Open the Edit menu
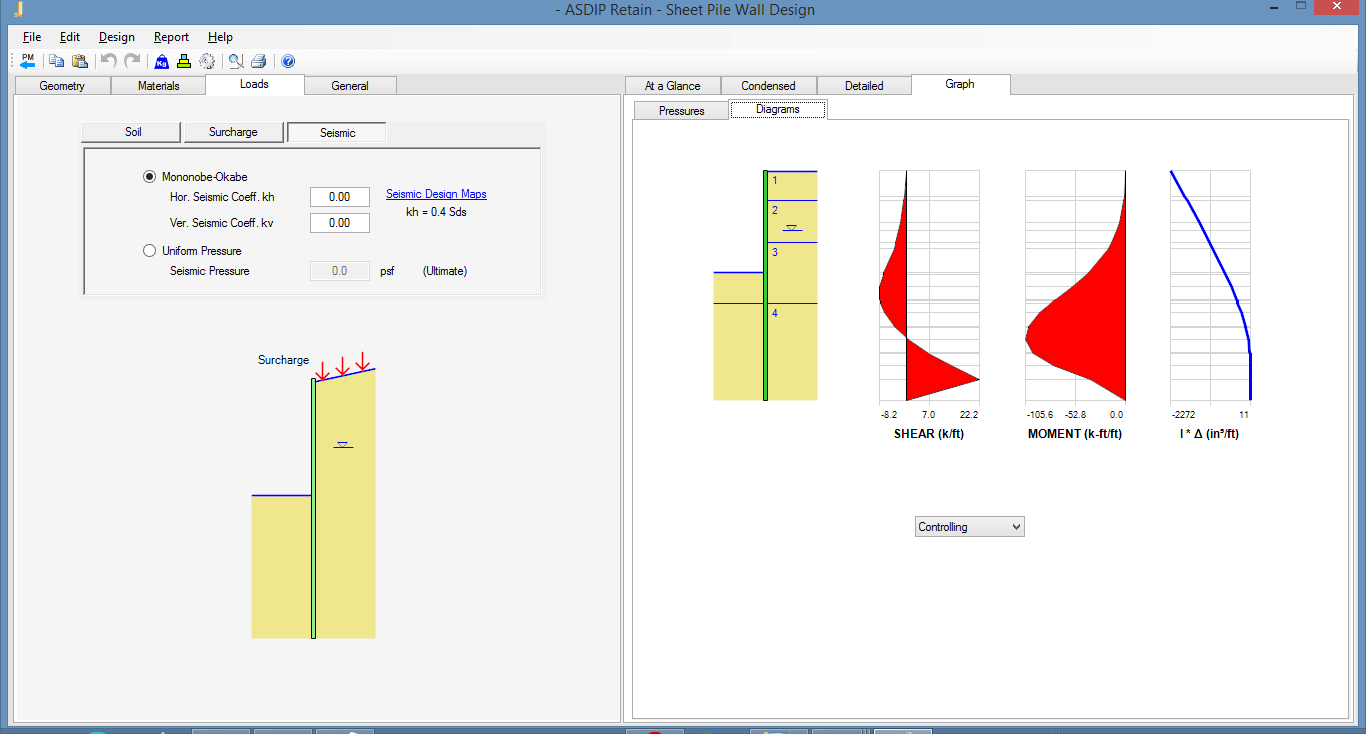This screenshot has height=734, width=1366. (69, 37)
